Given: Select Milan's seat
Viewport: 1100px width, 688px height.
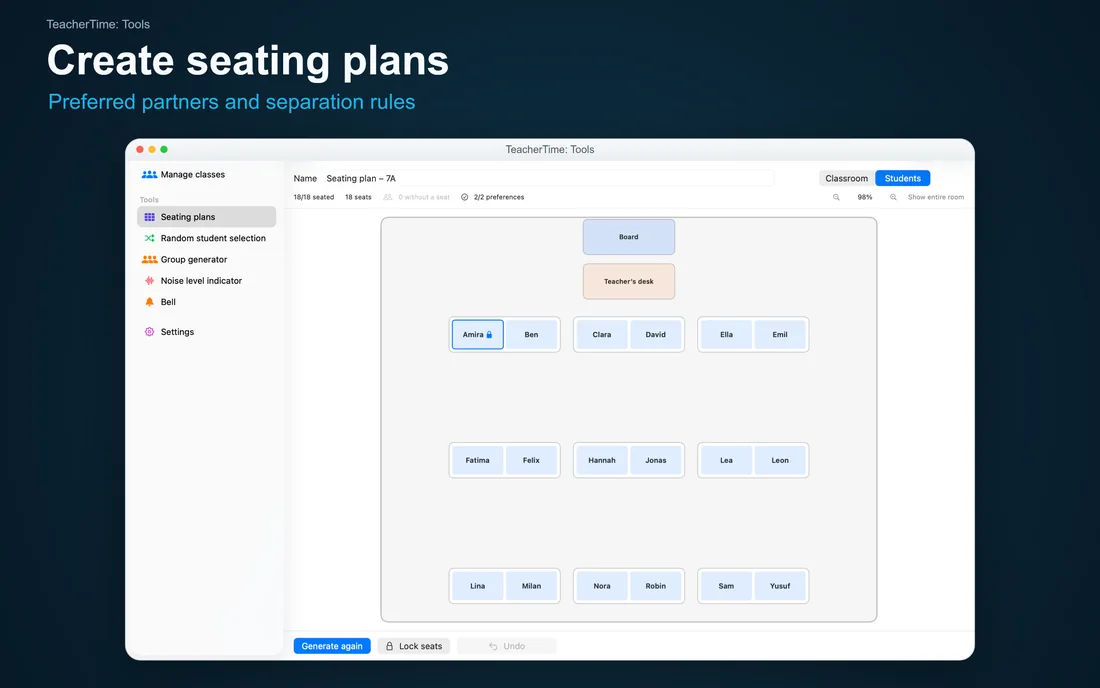Looking at the screenshot, I should 532,586.
